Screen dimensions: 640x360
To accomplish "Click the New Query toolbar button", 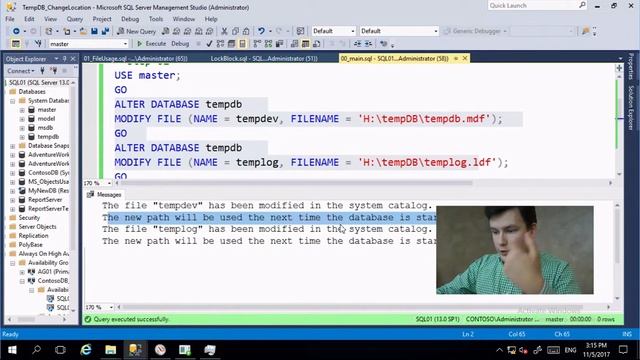I will [136, 31].
